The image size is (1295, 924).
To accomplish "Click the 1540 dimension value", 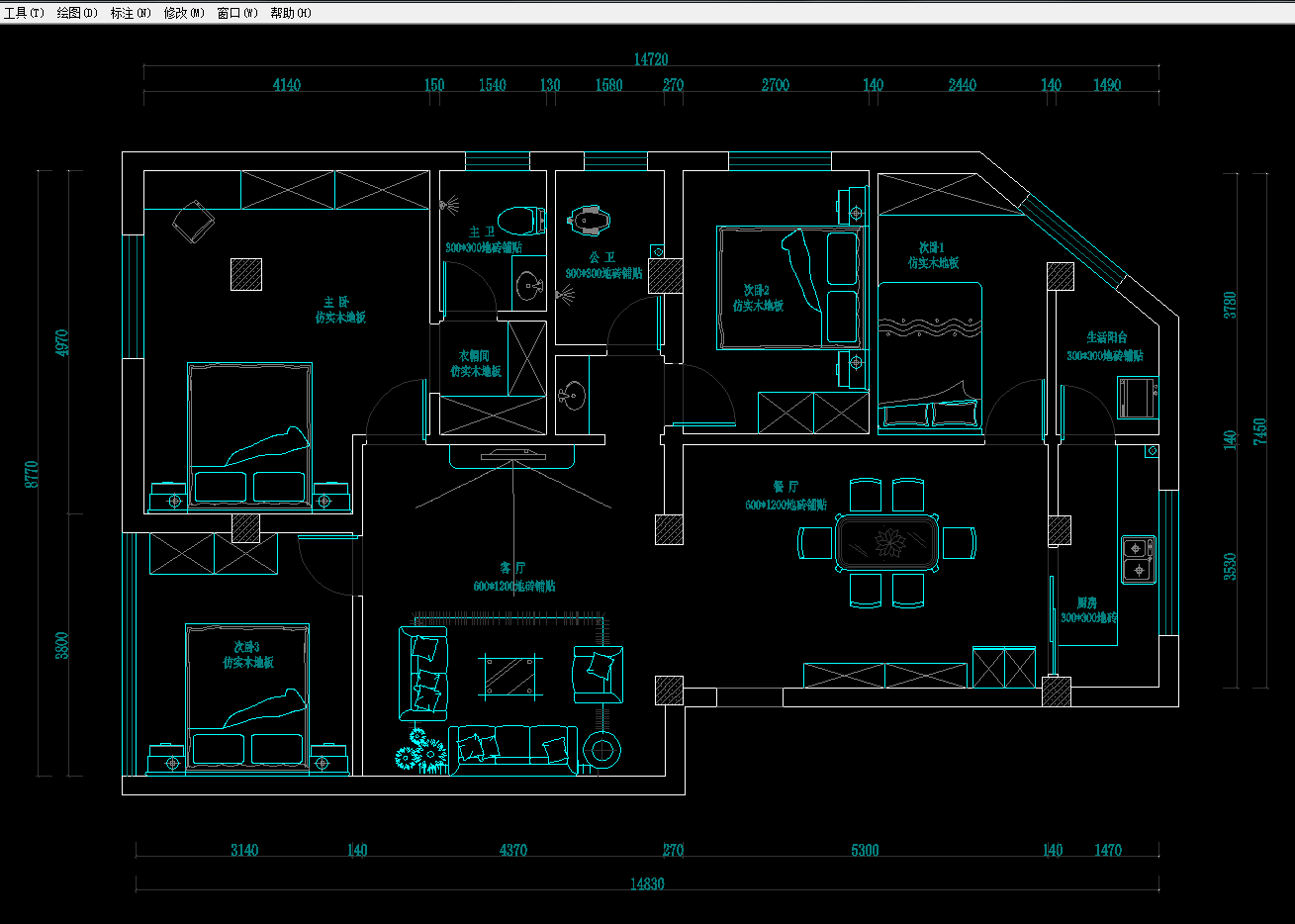I will click(493, 85).
